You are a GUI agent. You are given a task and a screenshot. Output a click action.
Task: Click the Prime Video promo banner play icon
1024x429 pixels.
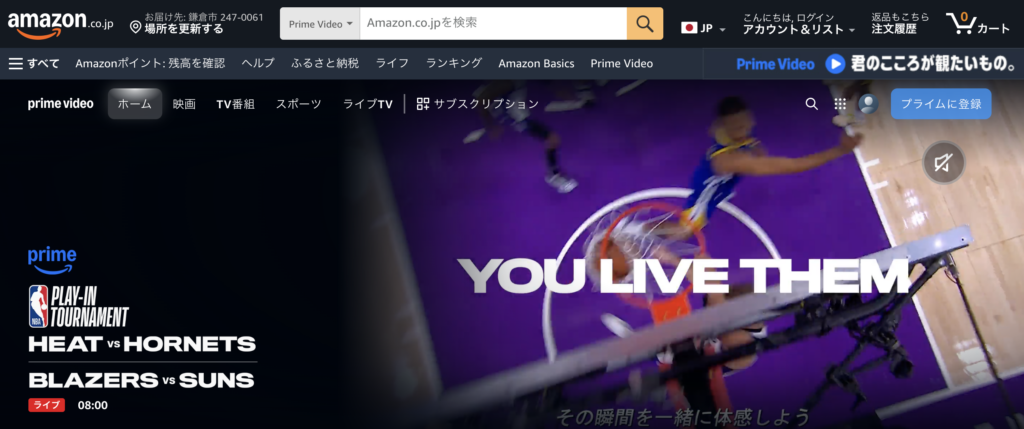click(836, 63)
